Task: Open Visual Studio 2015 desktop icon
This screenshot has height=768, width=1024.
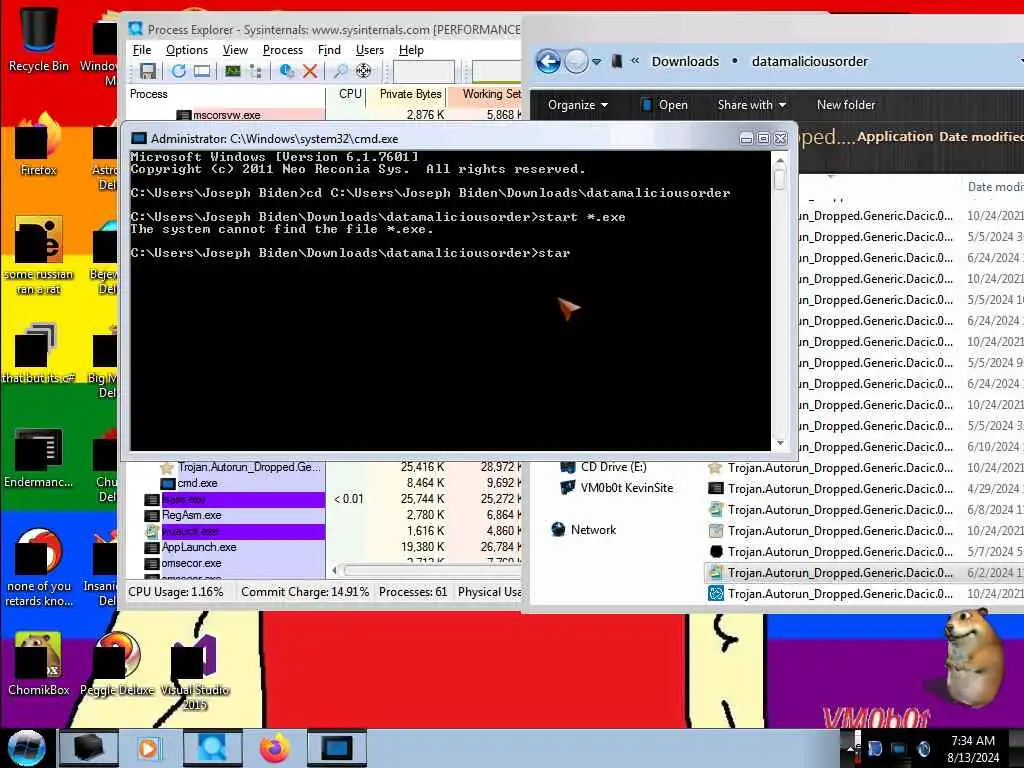Action: (x=195, y=671)
